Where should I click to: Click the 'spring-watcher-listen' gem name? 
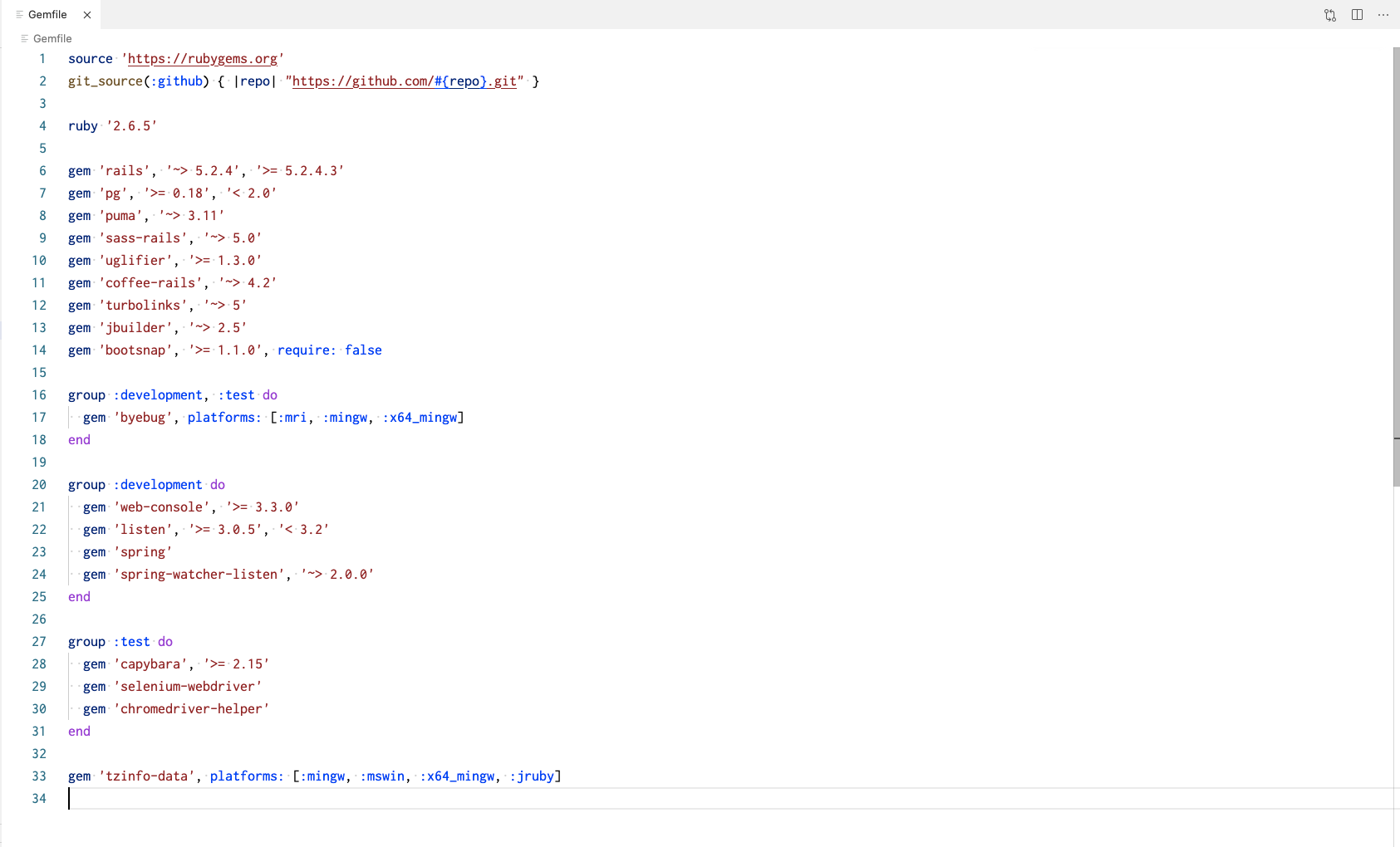point(199,575)
